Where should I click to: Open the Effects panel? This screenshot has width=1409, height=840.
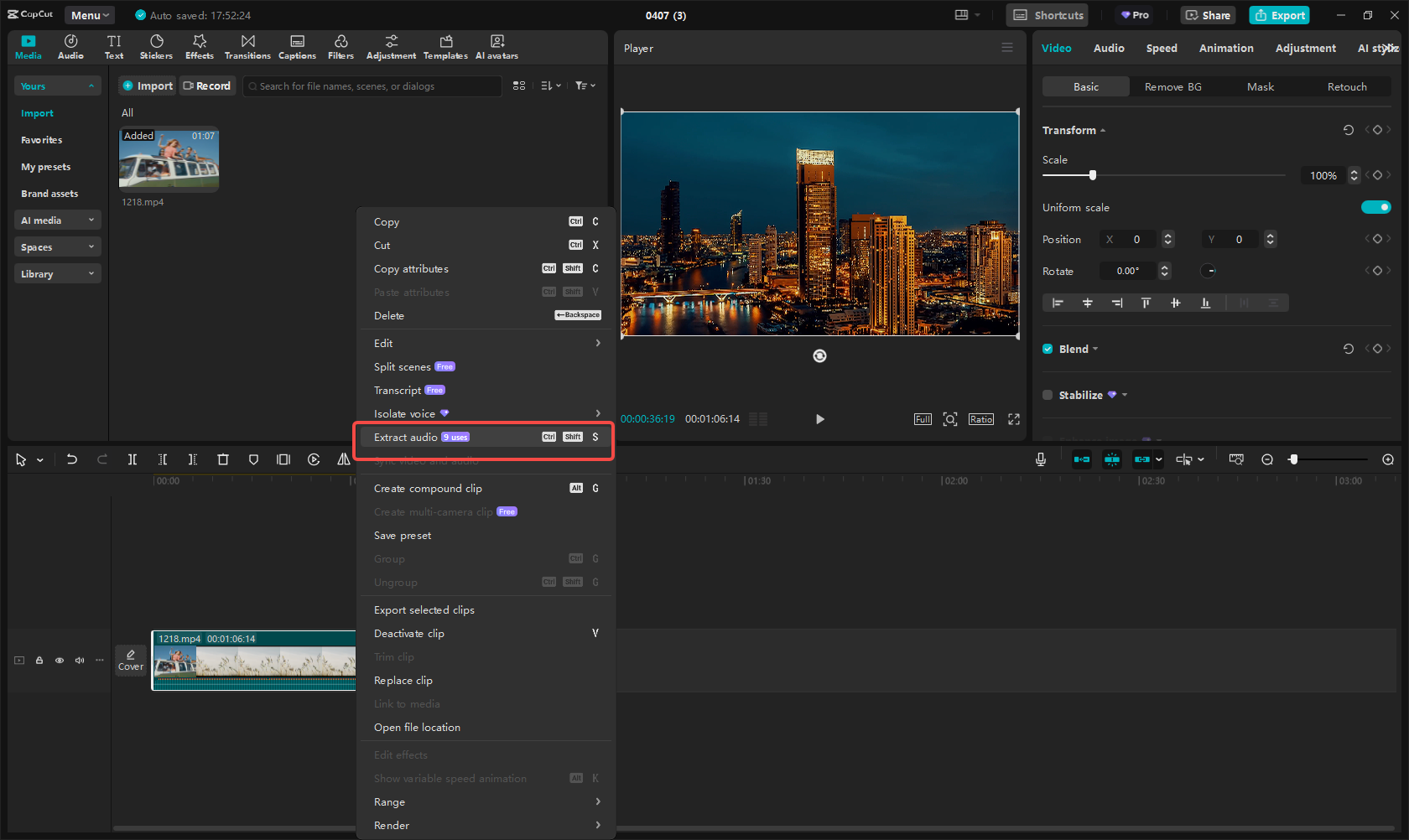(x=200, y=47)
